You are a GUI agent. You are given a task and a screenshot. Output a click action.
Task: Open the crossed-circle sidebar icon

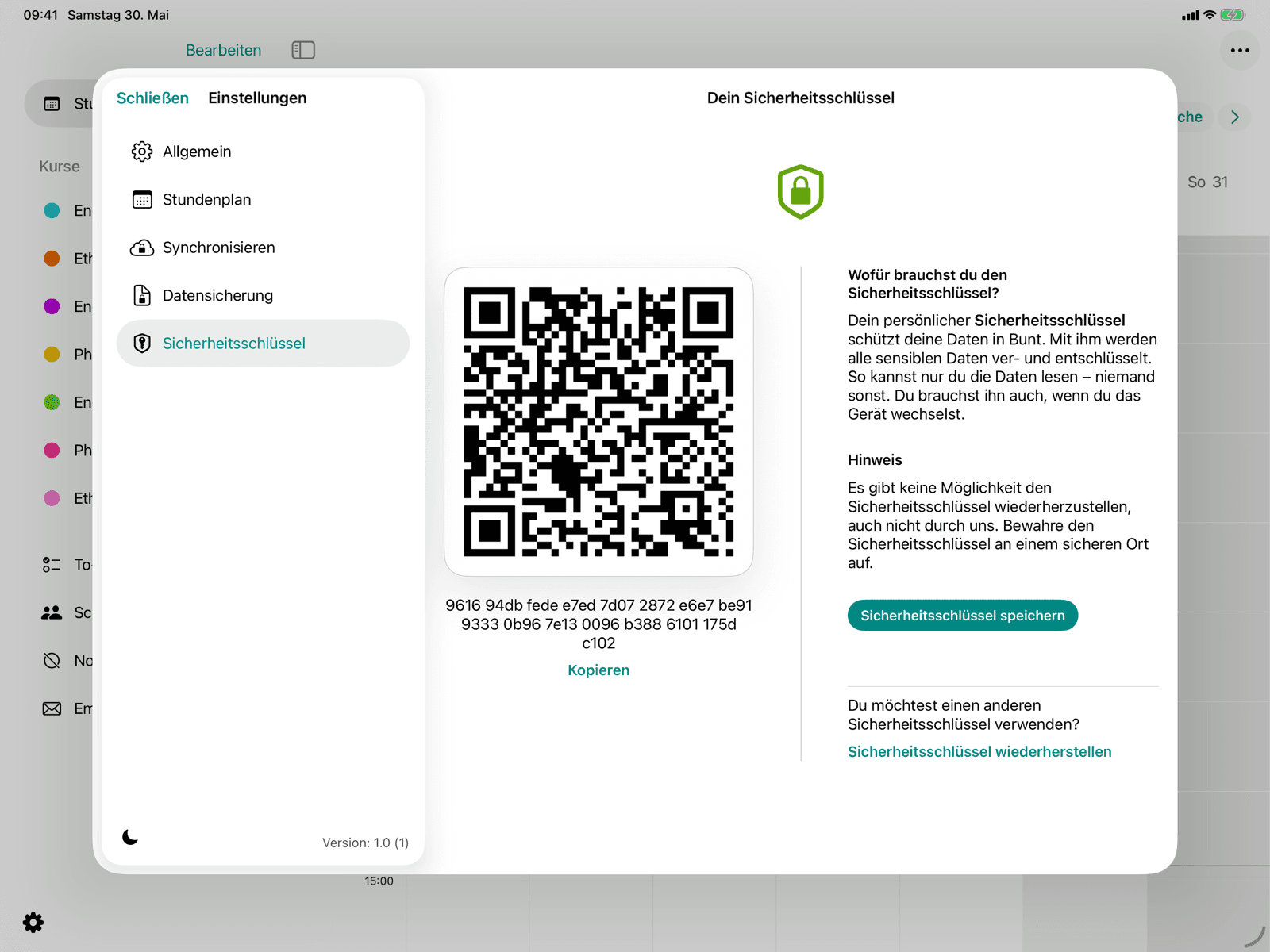(52, 661)
